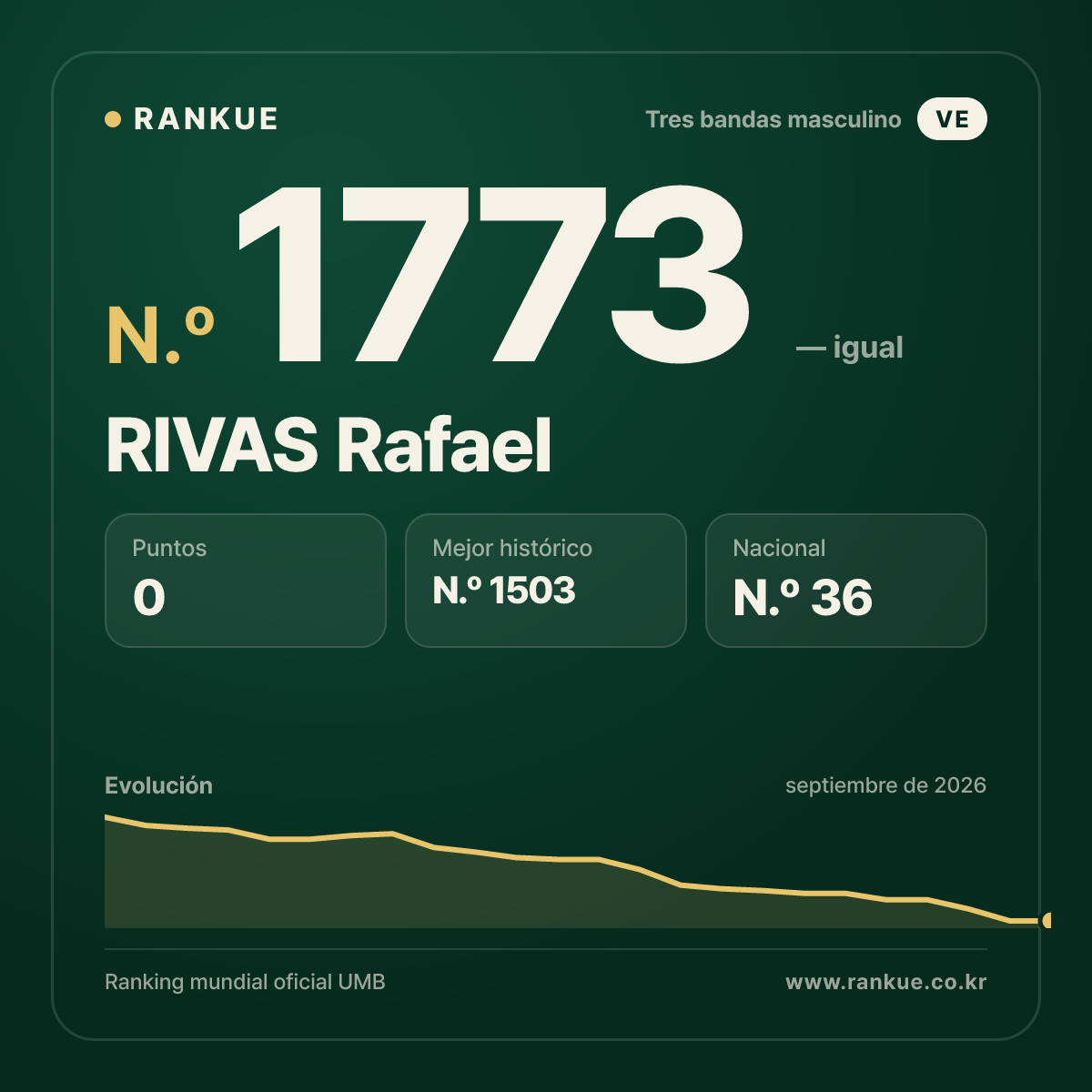Click the yellow end marker of the evolution line
Viewport: 1092px width, 1092px height.
pos(1047,920)
